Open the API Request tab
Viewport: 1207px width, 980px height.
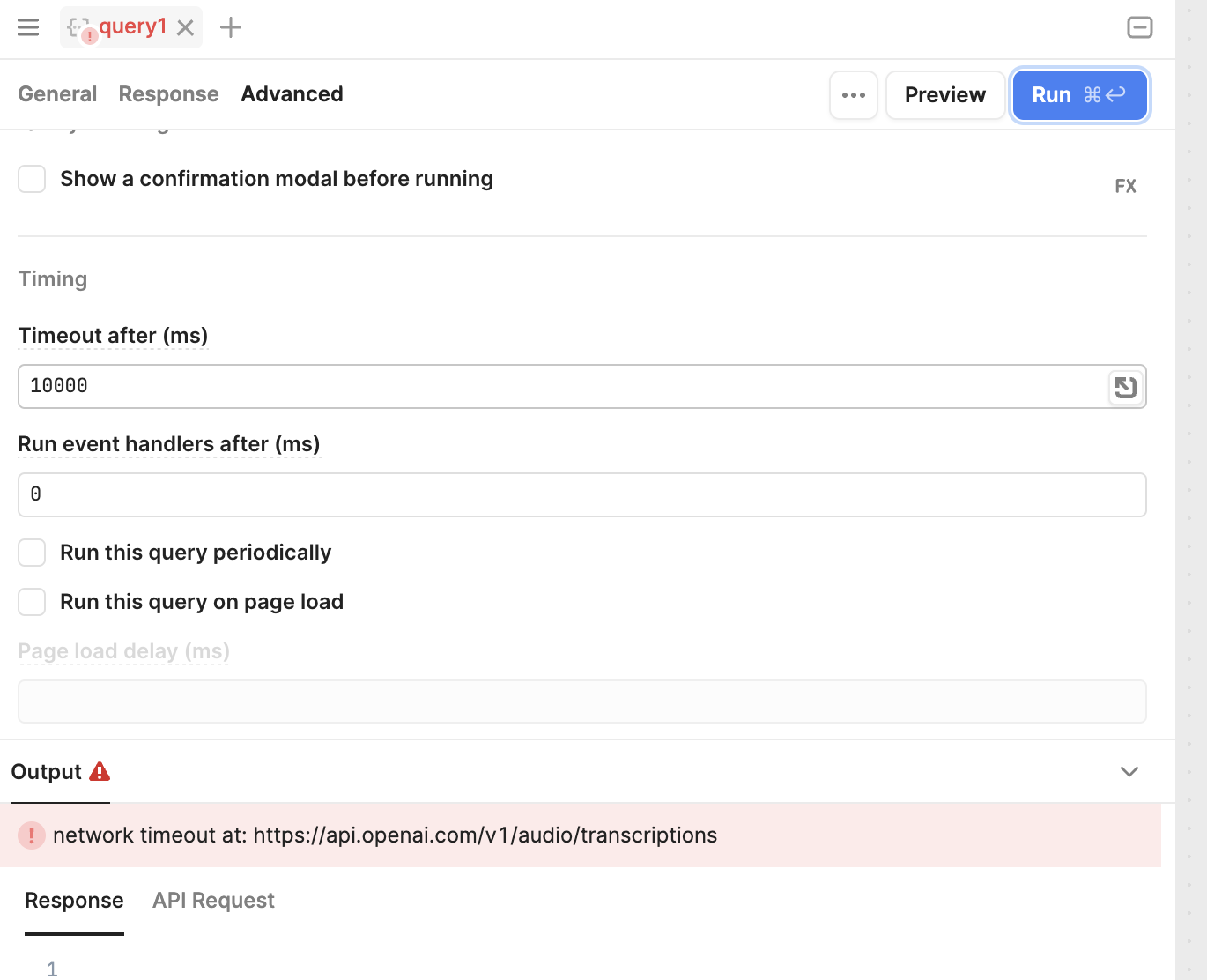pyautogui.click(x=213, y=901)
